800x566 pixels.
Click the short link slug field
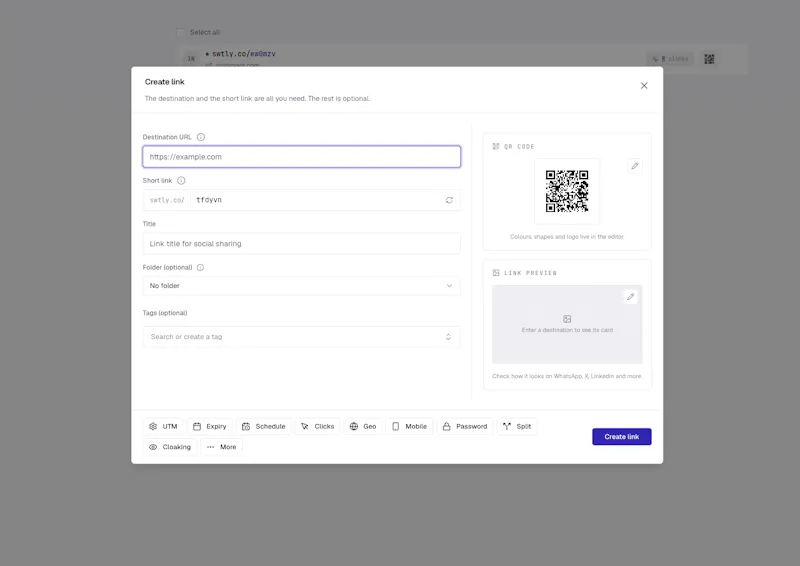(317, 200)
